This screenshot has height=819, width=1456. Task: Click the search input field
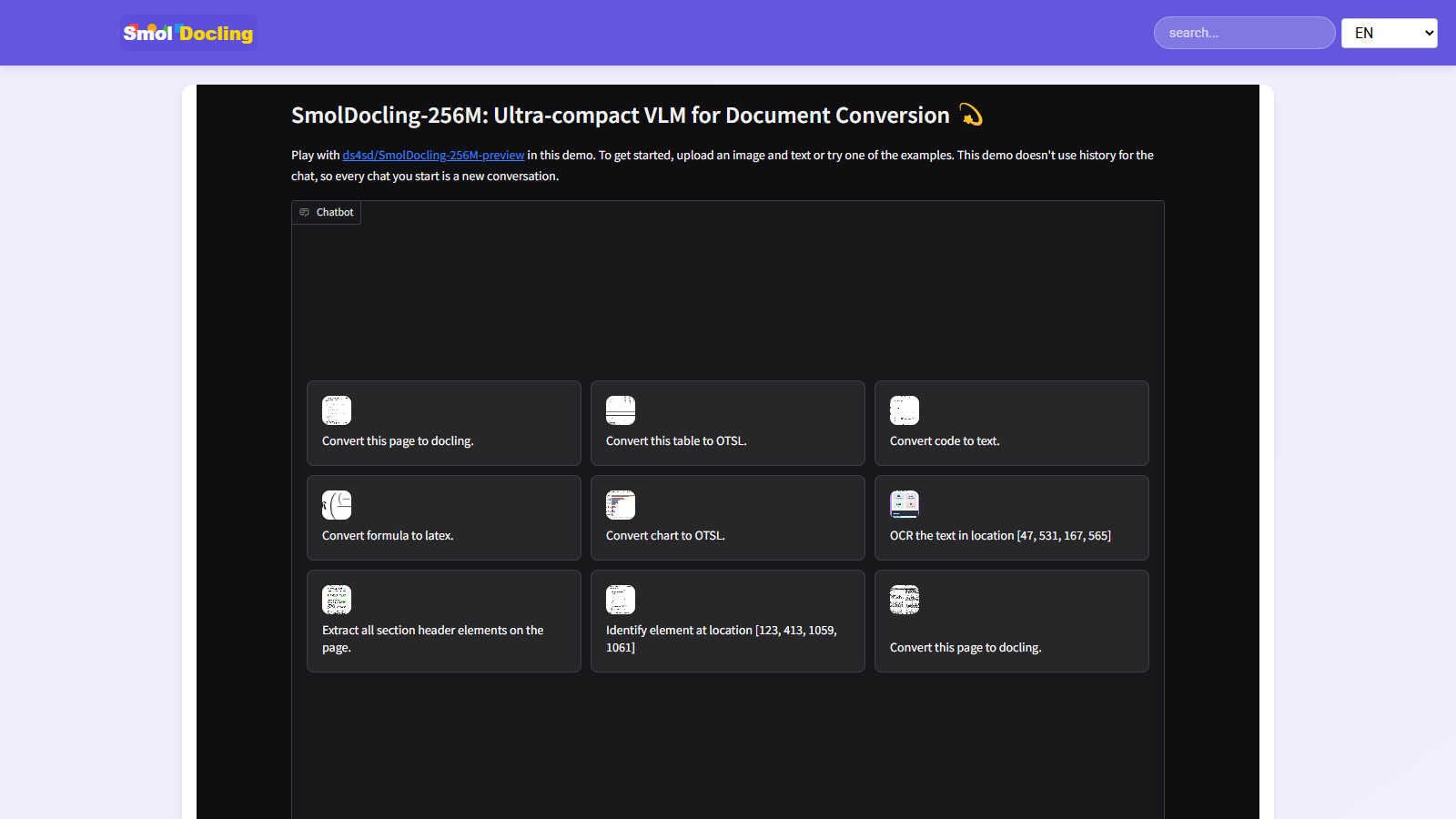[x=1244, y=33]
